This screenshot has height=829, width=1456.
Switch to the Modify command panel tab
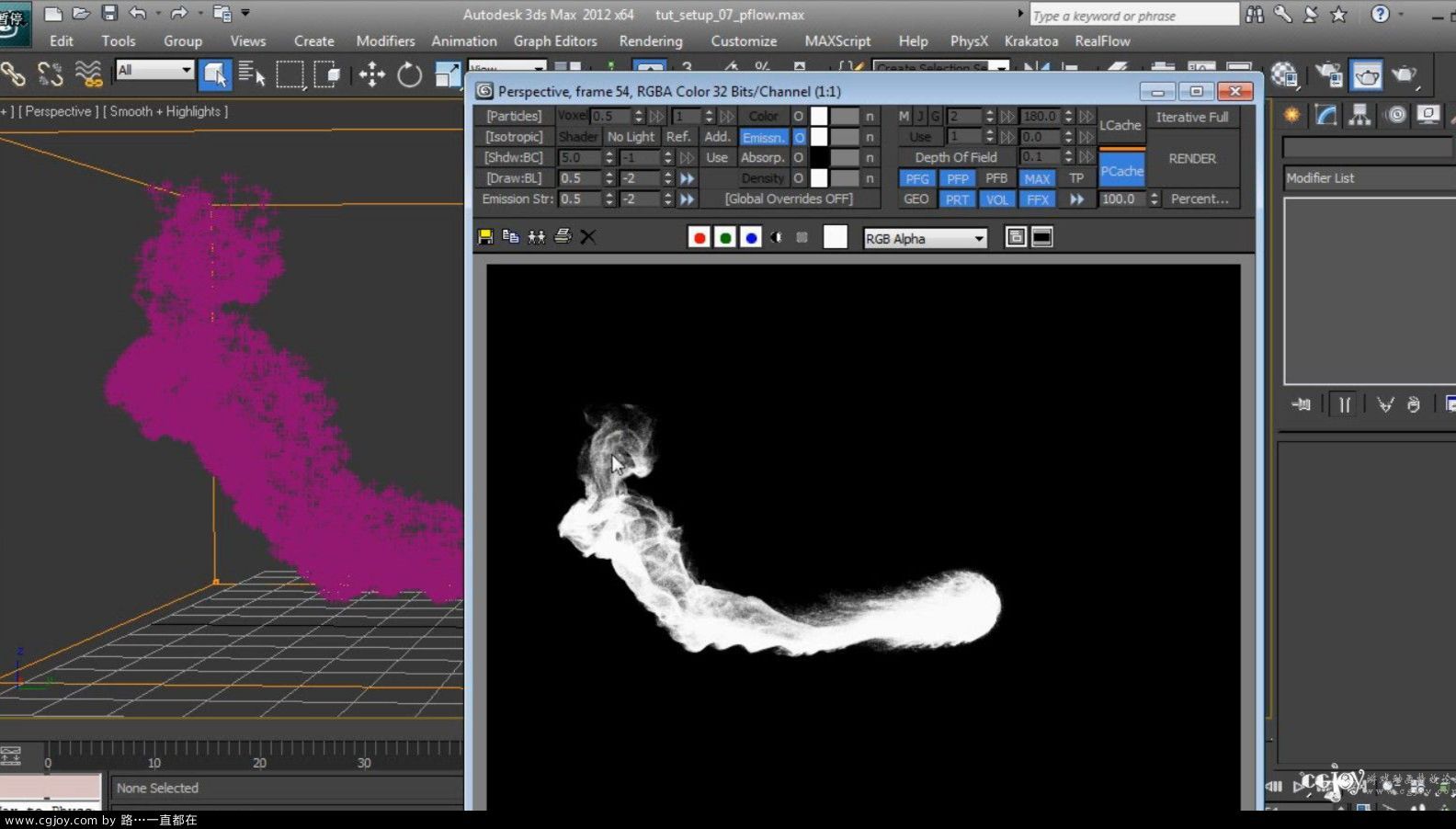1326,115
